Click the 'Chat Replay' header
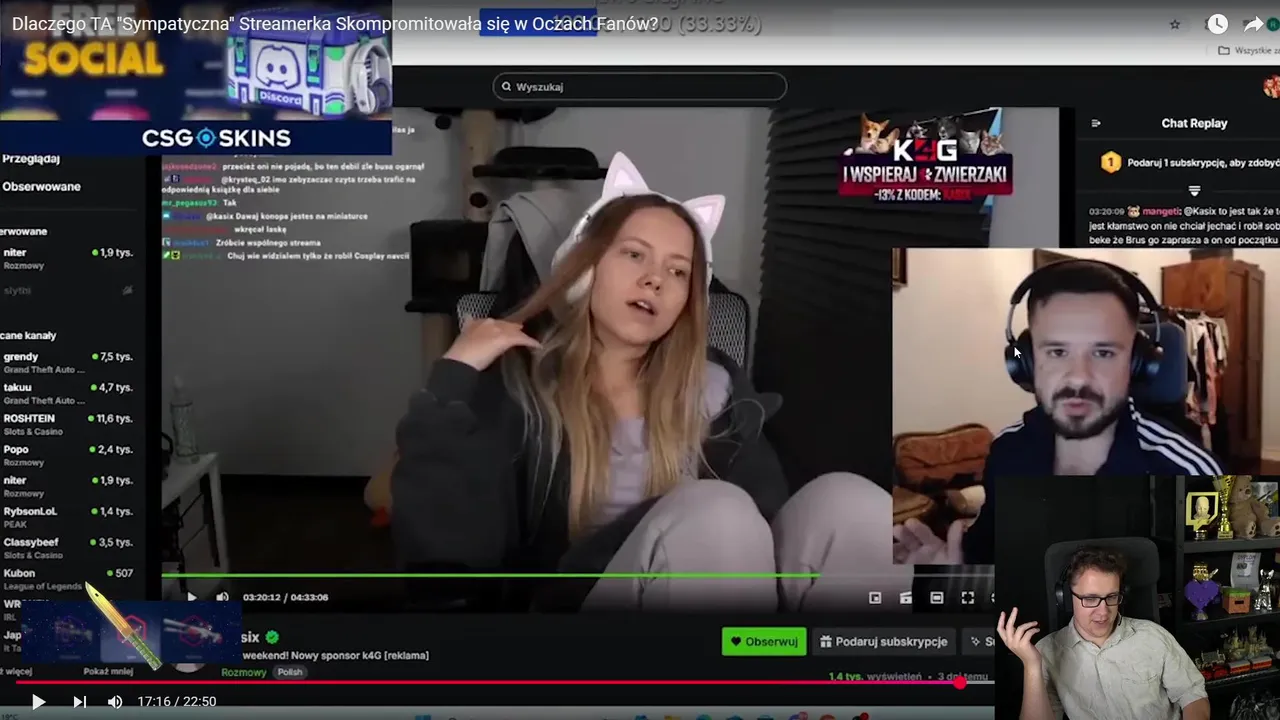Image resolution: width=1280 pixels, height=720 pixels. [x=1194, y=123]
